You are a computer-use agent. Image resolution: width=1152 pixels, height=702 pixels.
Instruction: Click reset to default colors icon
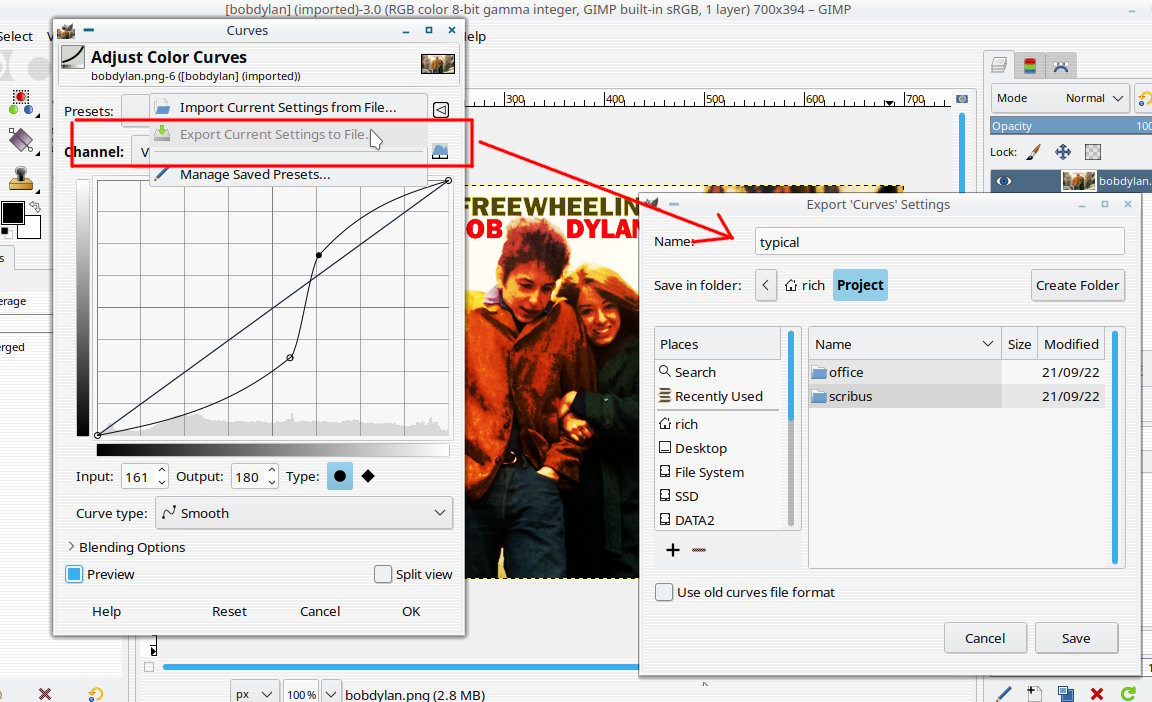[x=6, y=232]
